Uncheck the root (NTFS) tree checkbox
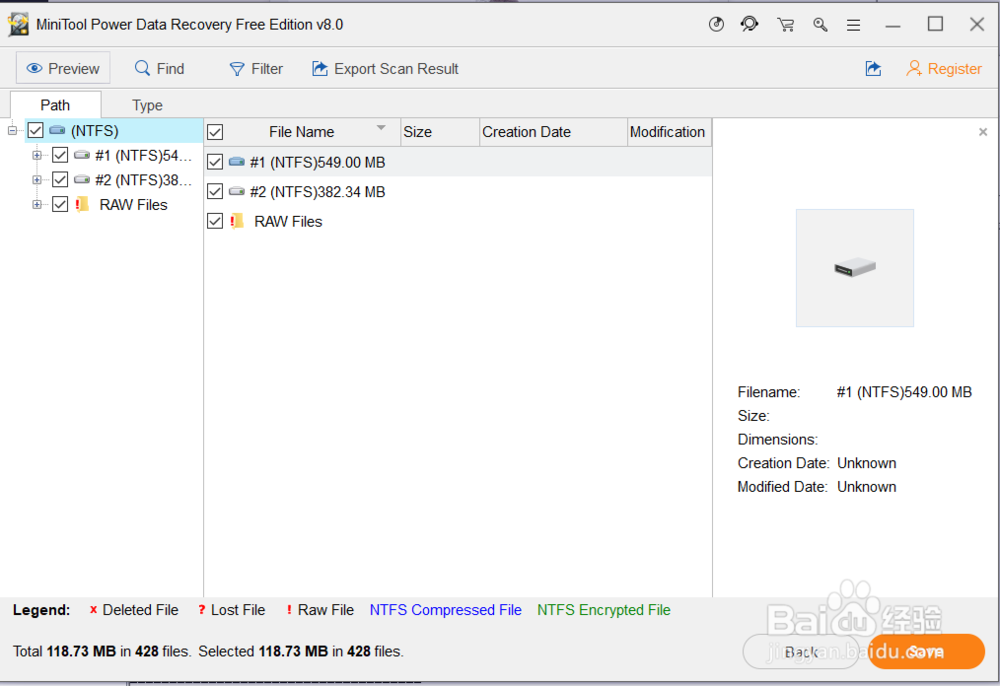The height and width of the screenshot is (686, 1000). pos(35,131)
